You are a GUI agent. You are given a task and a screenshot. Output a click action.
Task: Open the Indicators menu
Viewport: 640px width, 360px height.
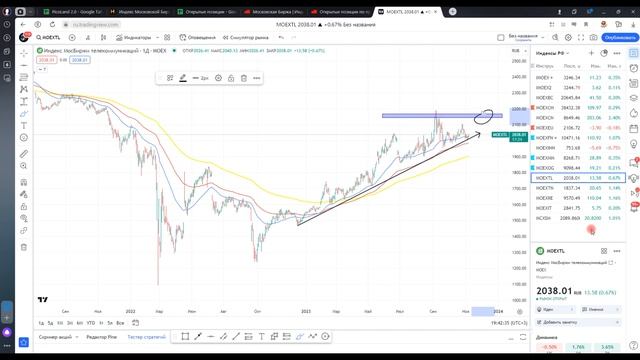[134, 38]
